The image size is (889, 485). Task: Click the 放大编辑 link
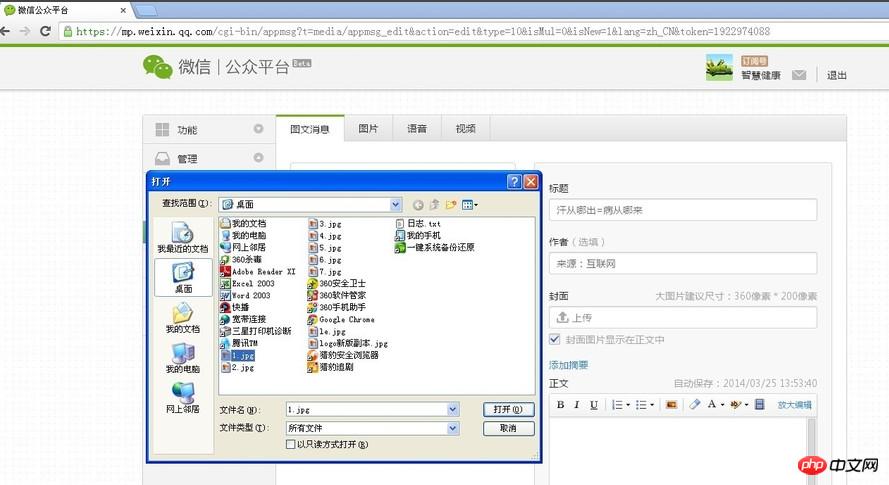(794, 405)
